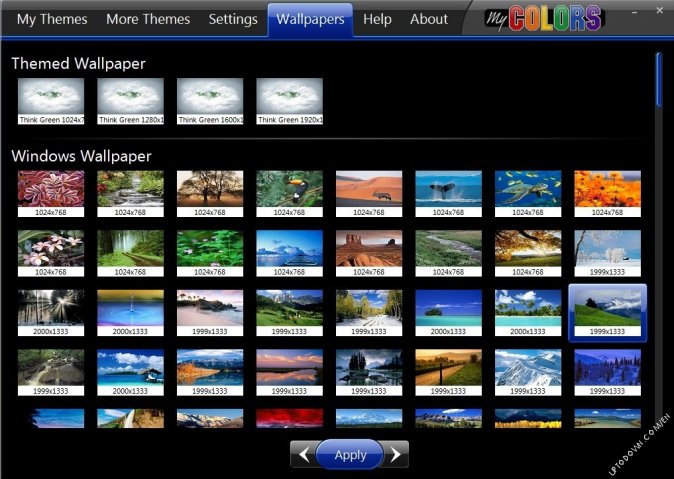Choose the whale tail wallpaper thumbnail
This screenshot has height=479, width=674.
pos(448,189)
